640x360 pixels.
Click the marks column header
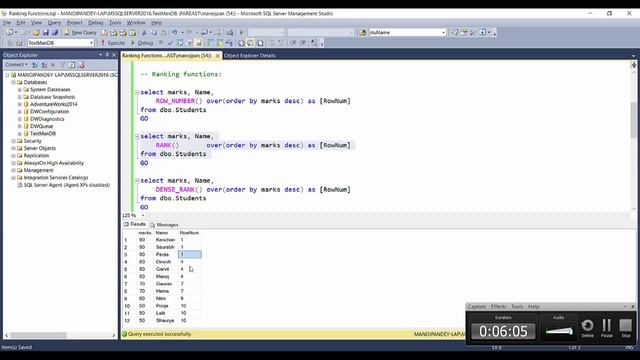coord(145,233)
